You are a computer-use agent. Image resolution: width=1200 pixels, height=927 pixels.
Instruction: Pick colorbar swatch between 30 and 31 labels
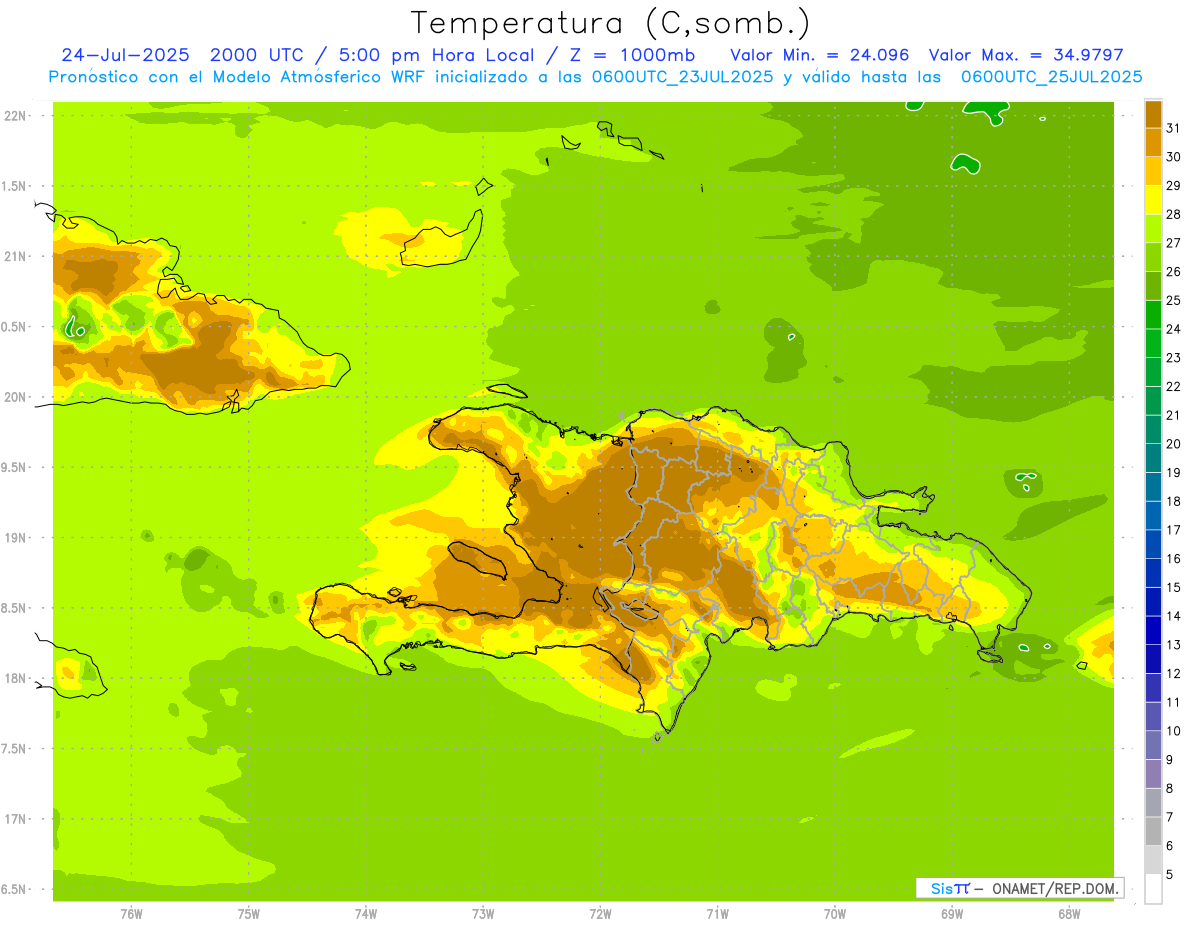coord(1153,142)
